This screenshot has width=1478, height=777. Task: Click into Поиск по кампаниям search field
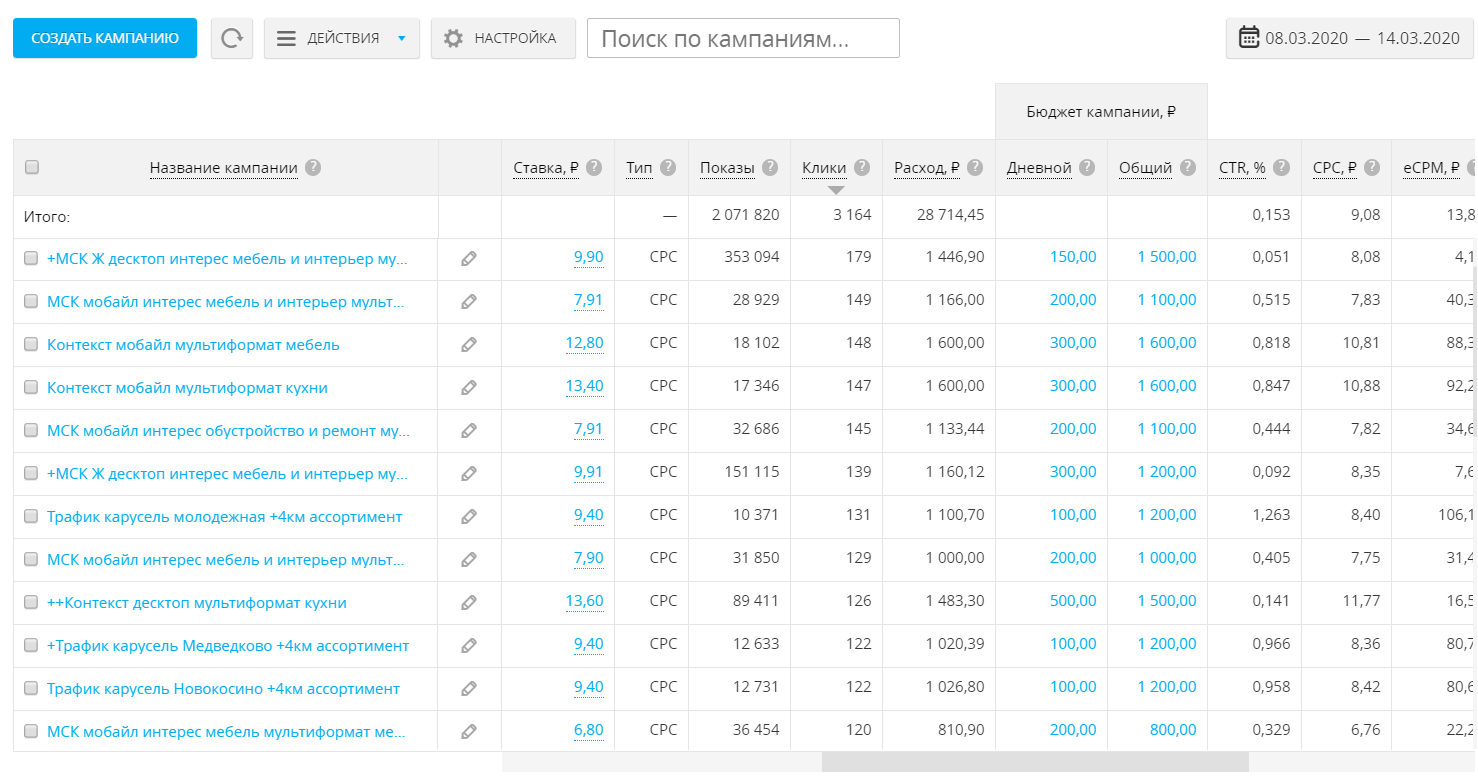743,39
